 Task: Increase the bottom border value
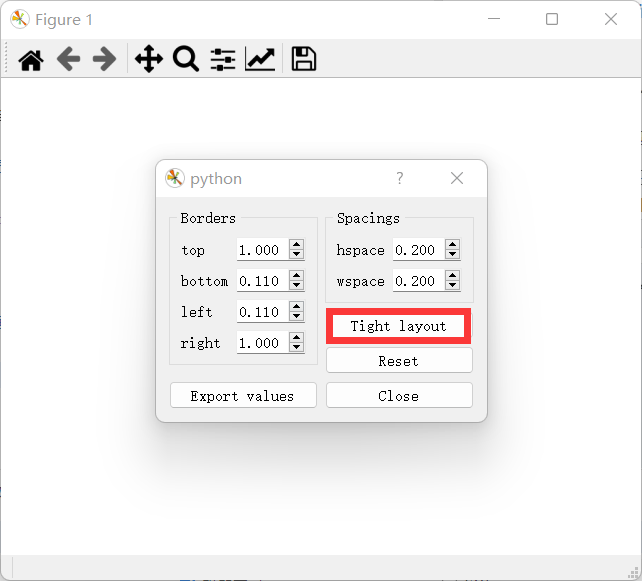click(296, 276)
